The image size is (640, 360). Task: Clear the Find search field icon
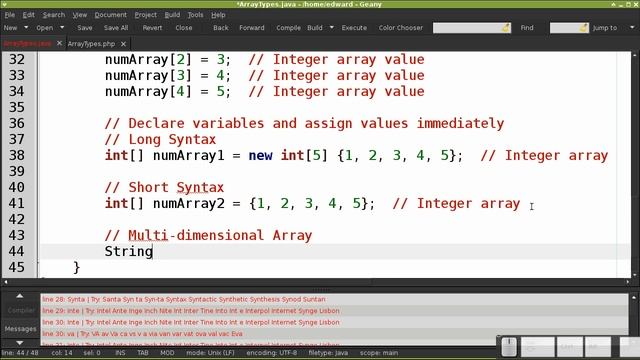coord(506,28)
